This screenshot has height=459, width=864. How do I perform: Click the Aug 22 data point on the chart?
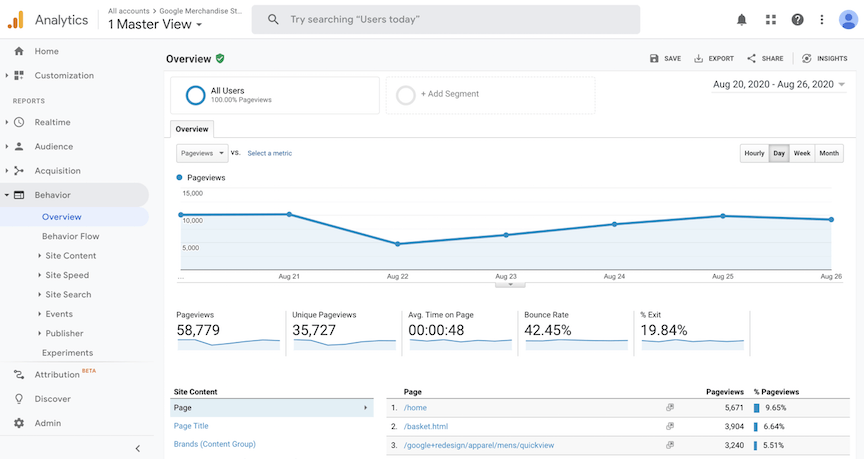pyautogui.click(x=398, y=244)
